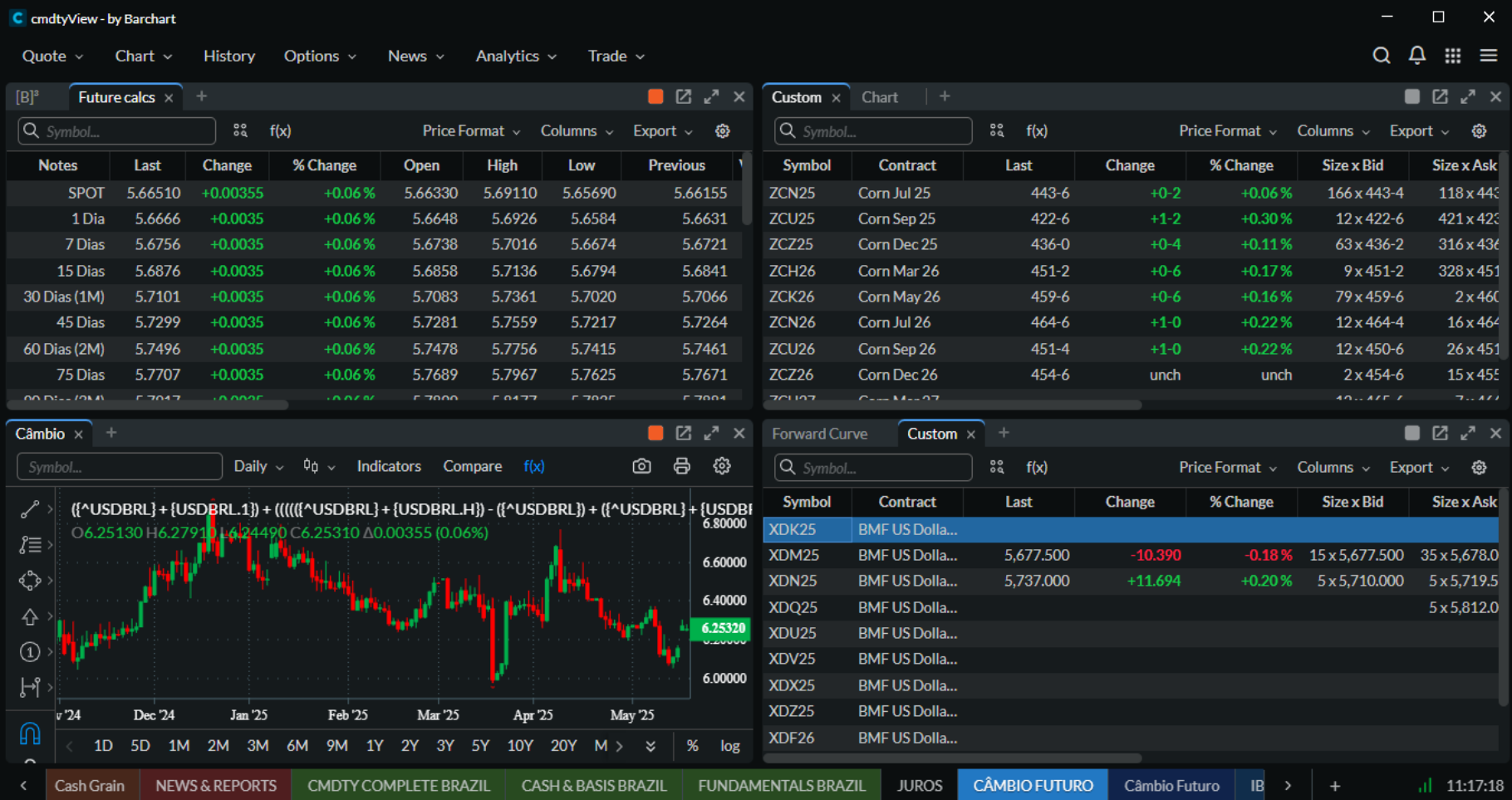The image size is (1512, 800).
Task: Open f(x) expression in Câmbio chart toolbar
Action: click(x=534, y=466)
